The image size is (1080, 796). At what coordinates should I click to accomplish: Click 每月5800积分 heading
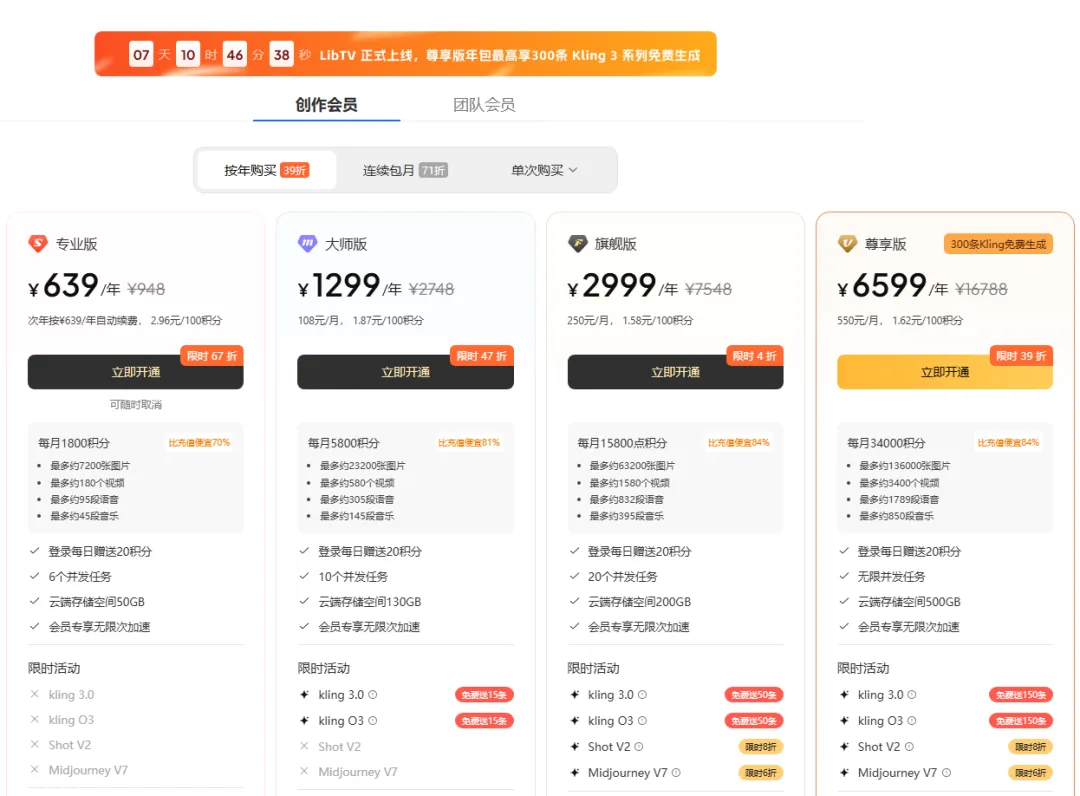(344, 443)
